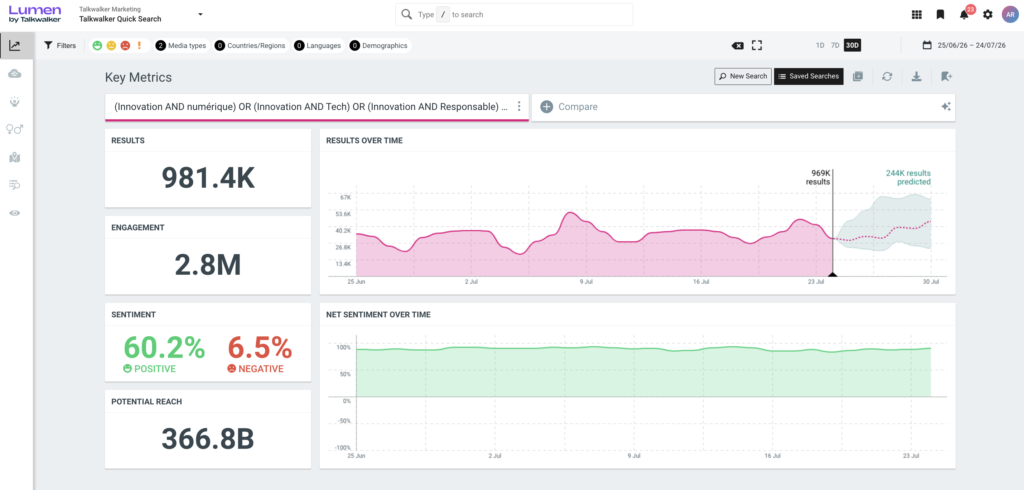Select the 1D time range
This screenshot has height=490, width=1024.
[x=820, y=46]
